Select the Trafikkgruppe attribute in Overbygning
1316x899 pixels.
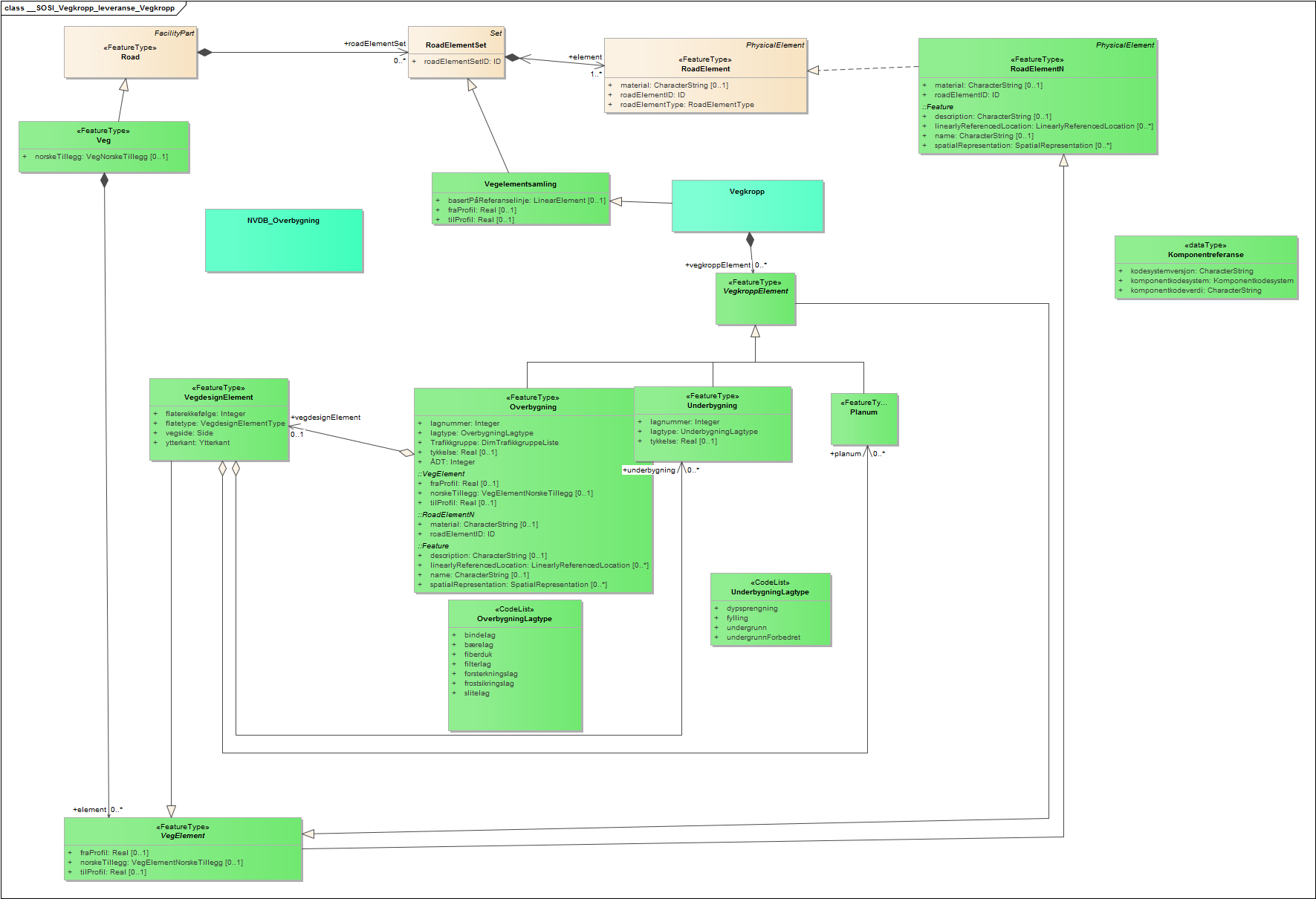[x=493, y=443]
